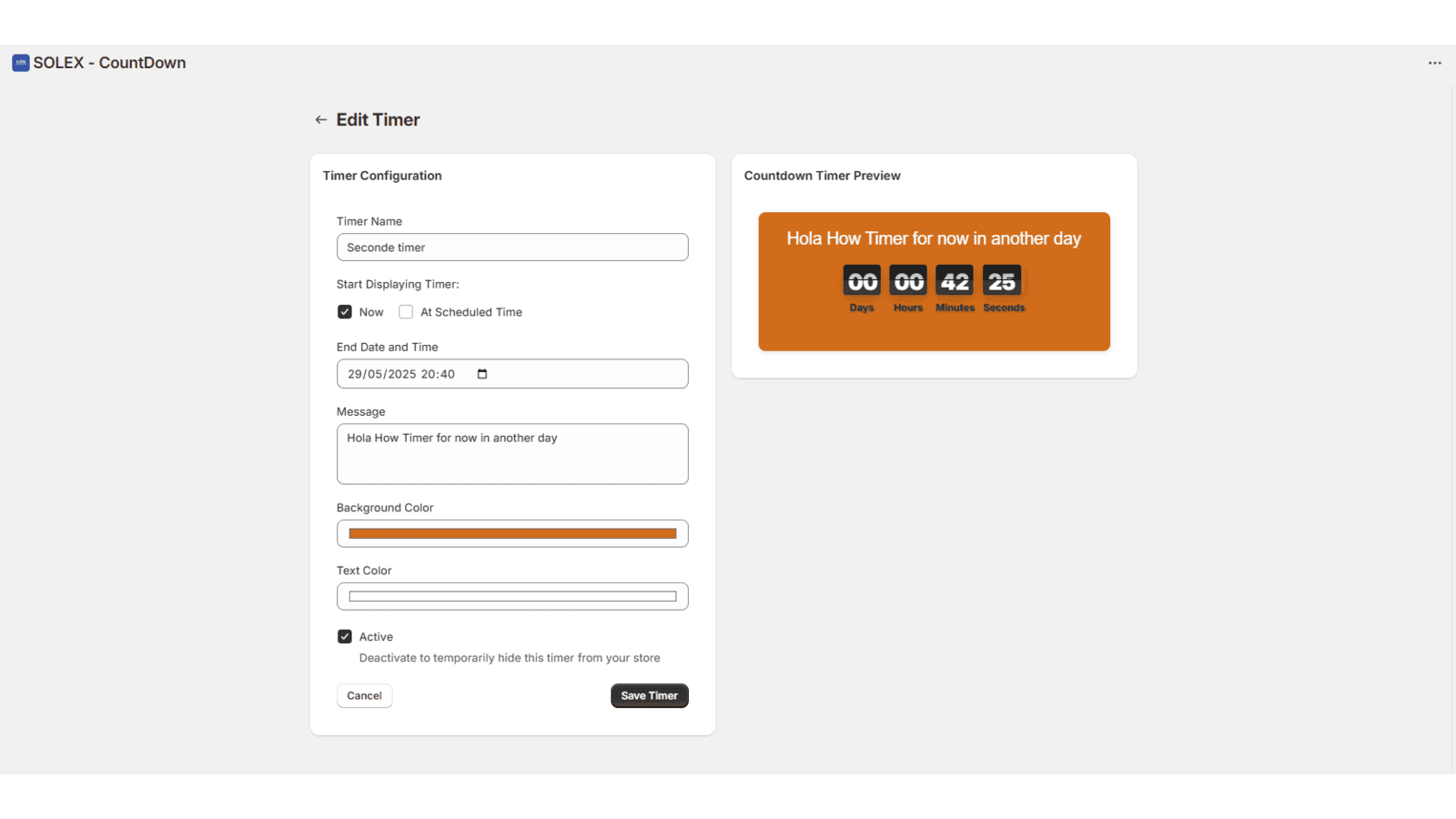Open the three-dot options menu
This screenshot has height=819, width=1456.
click(x=1434, y=62)
